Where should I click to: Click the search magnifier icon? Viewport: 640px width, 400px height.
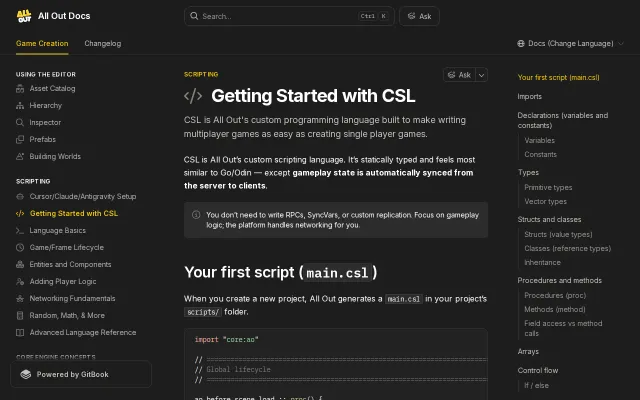click(x=194, y=16)
